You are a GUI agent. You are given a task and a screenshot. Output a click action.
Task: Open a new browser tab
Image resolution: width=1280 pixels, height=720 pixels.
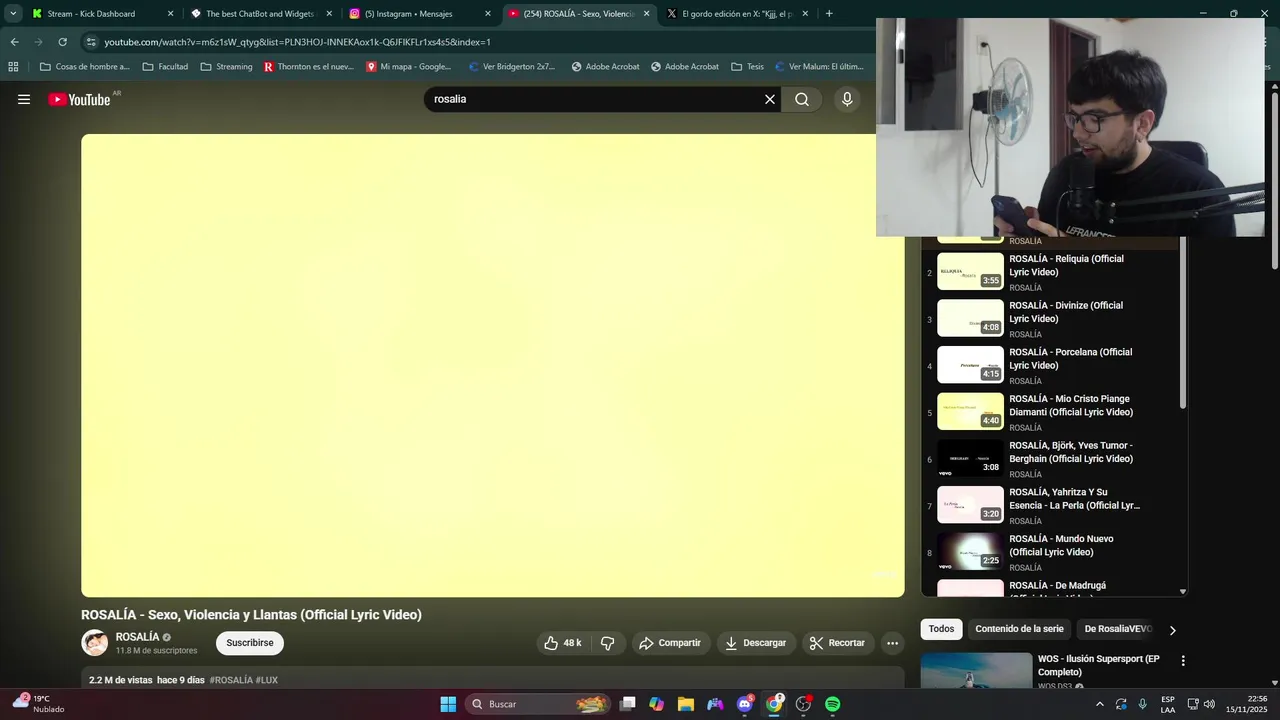tap(829, 14)
